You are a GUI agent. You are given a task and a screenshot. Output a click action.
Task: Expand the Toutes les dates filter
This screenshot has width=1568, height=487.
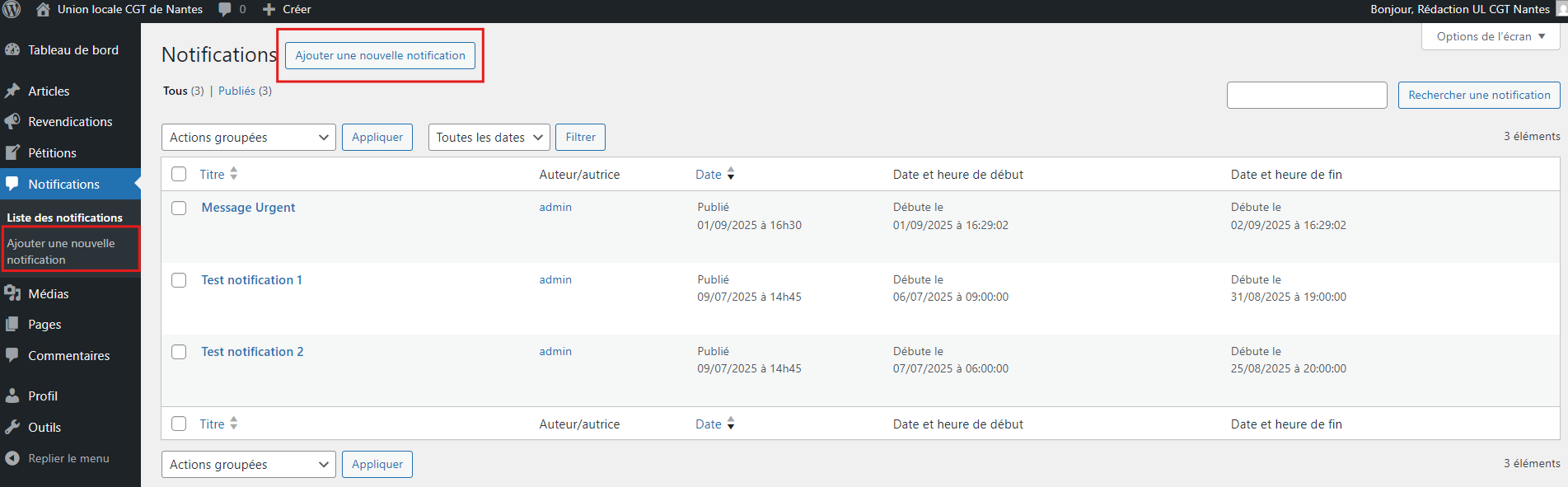coord(489,138)
